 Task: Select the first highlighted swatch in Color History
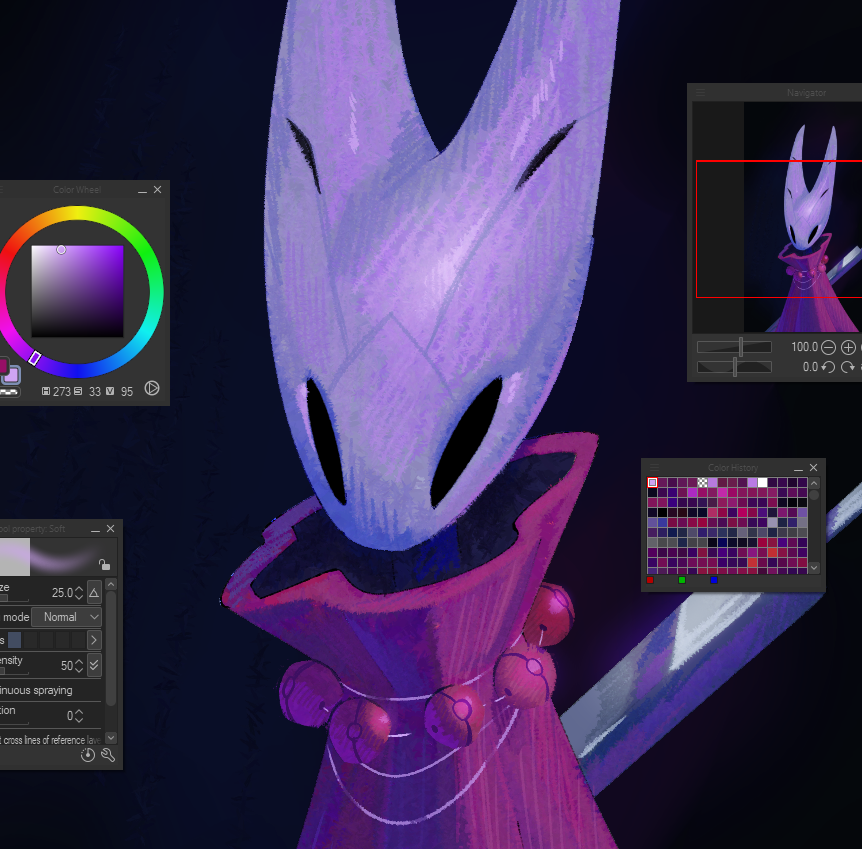tap(653, 482)
